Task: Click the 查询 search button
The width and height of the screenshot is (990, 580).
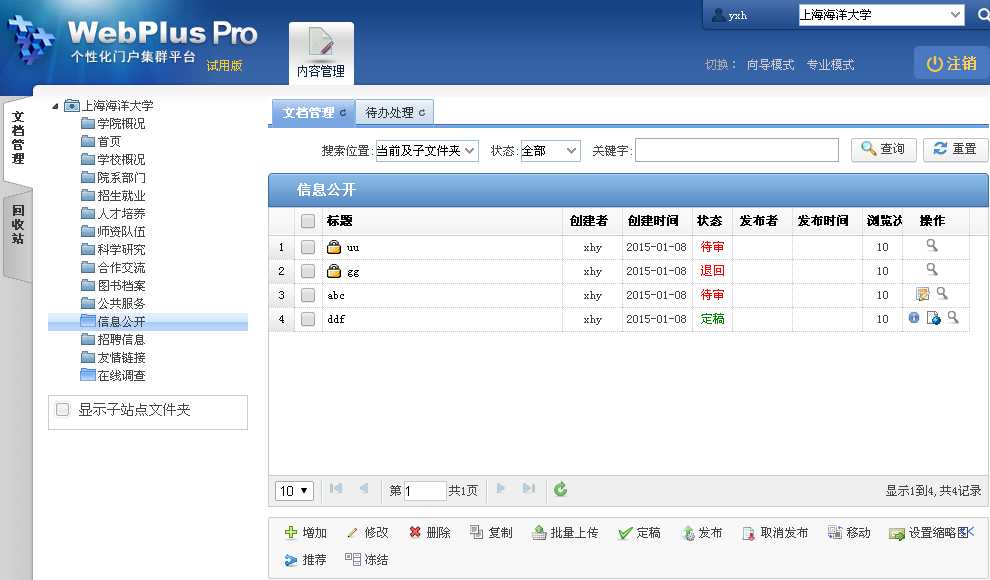Action: click(x=883, y=149)
